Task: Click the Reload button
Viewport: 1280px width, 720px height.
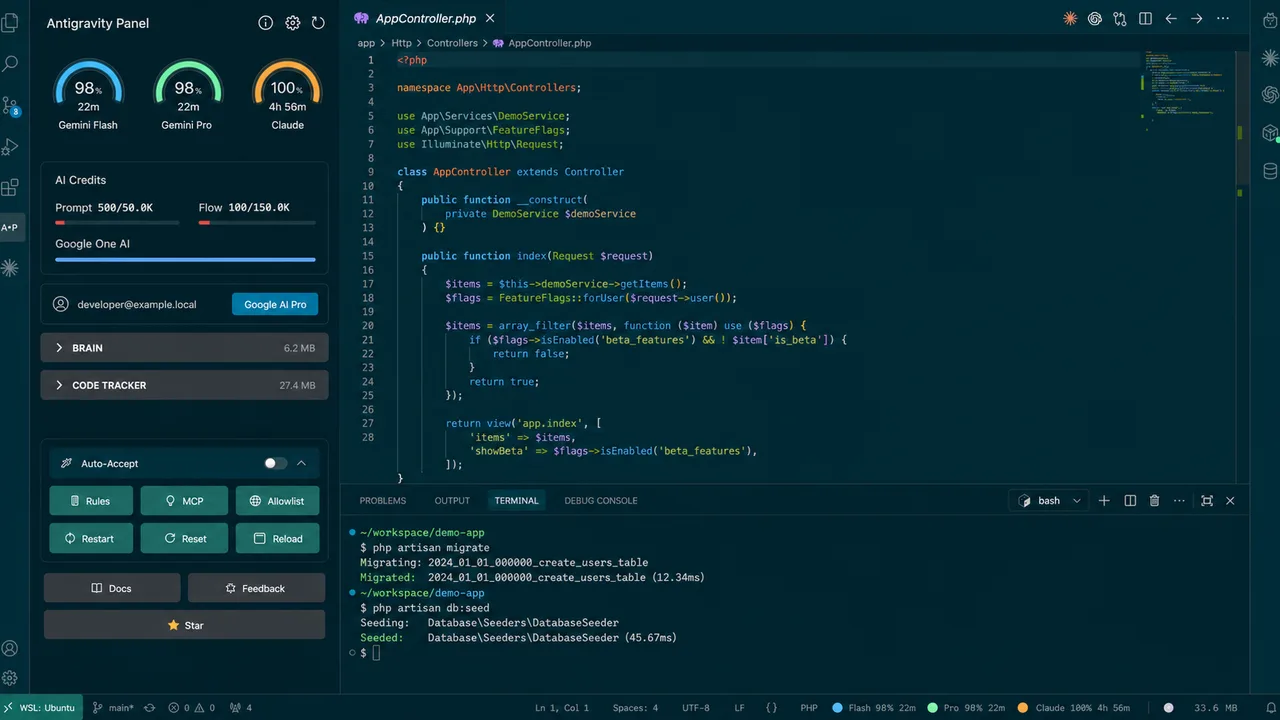Action: (277, 538)
